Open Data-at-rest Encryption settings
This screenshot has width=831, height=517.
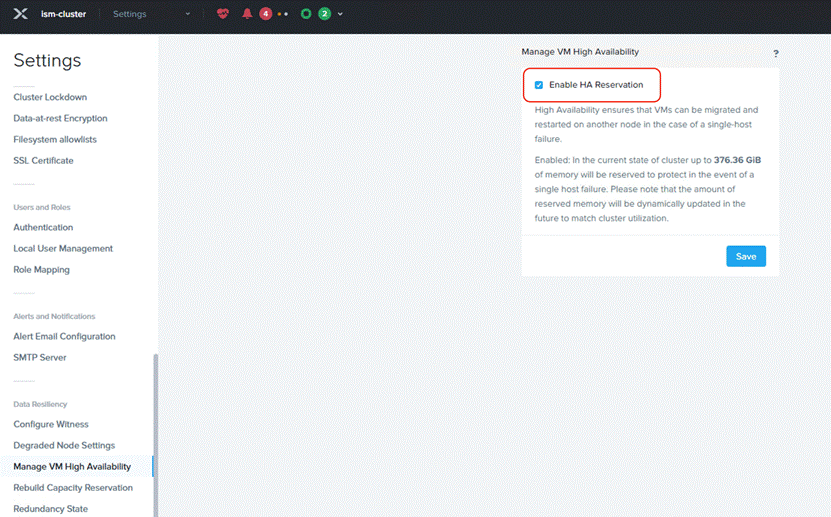point(60,118)
